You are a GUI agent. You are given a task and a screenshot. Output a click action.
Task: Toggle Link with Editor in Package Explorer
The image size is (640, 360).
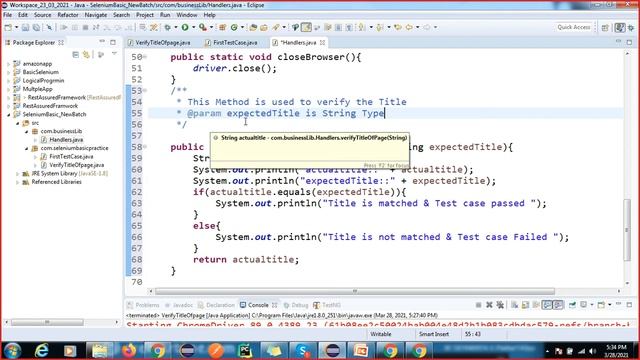[86, 54]
